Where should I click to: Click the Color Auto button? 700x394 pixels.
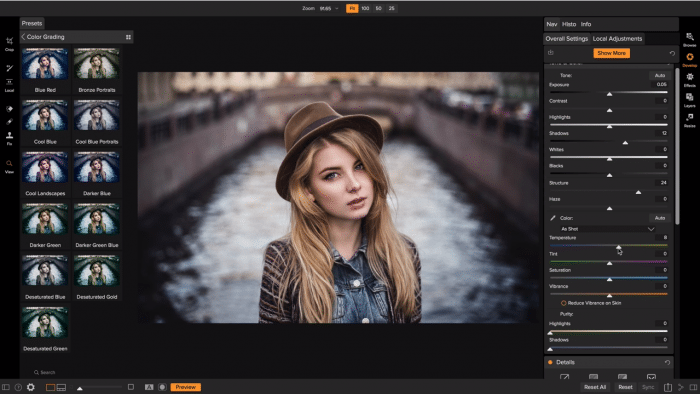[660, 218]
